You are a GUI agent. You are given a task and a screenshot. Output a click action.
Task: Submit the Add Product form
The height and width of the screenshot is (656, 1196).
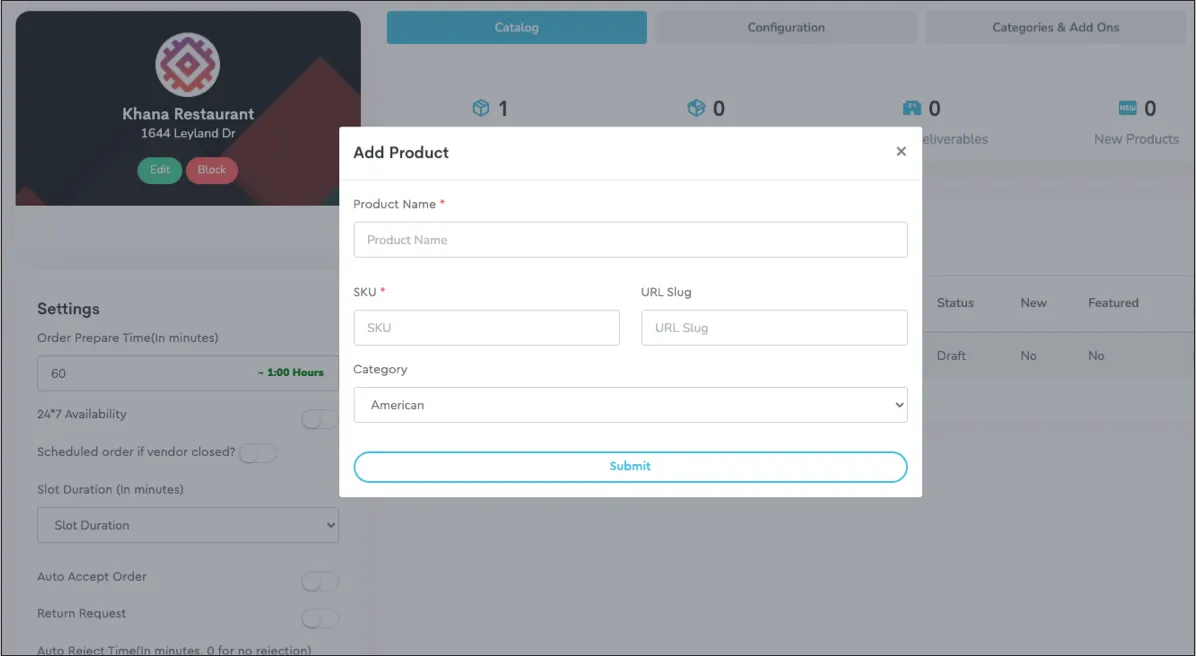(630, 466)
